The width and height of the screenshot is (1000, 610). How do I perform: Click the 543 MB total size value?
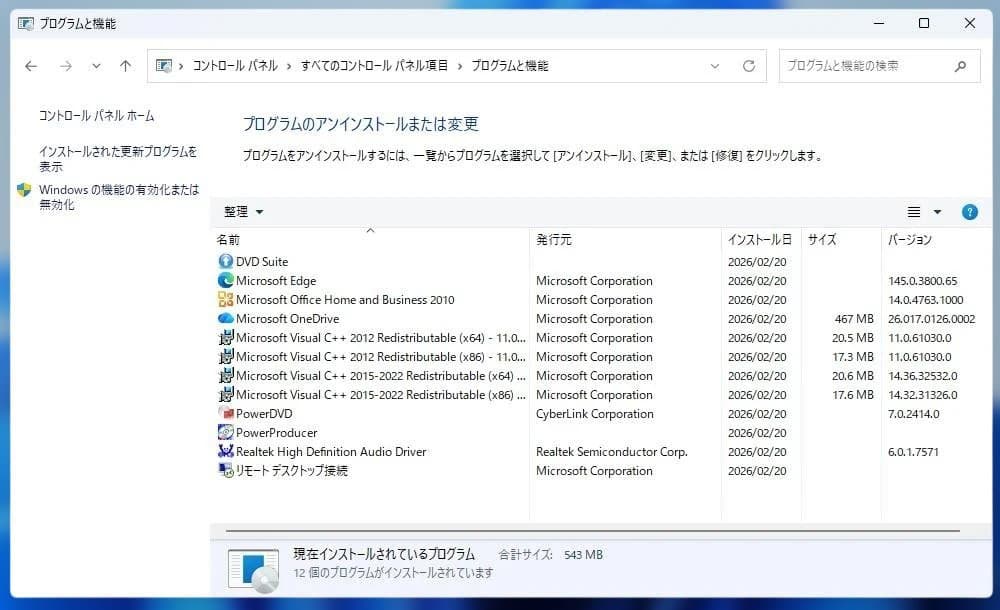point(583,554)
